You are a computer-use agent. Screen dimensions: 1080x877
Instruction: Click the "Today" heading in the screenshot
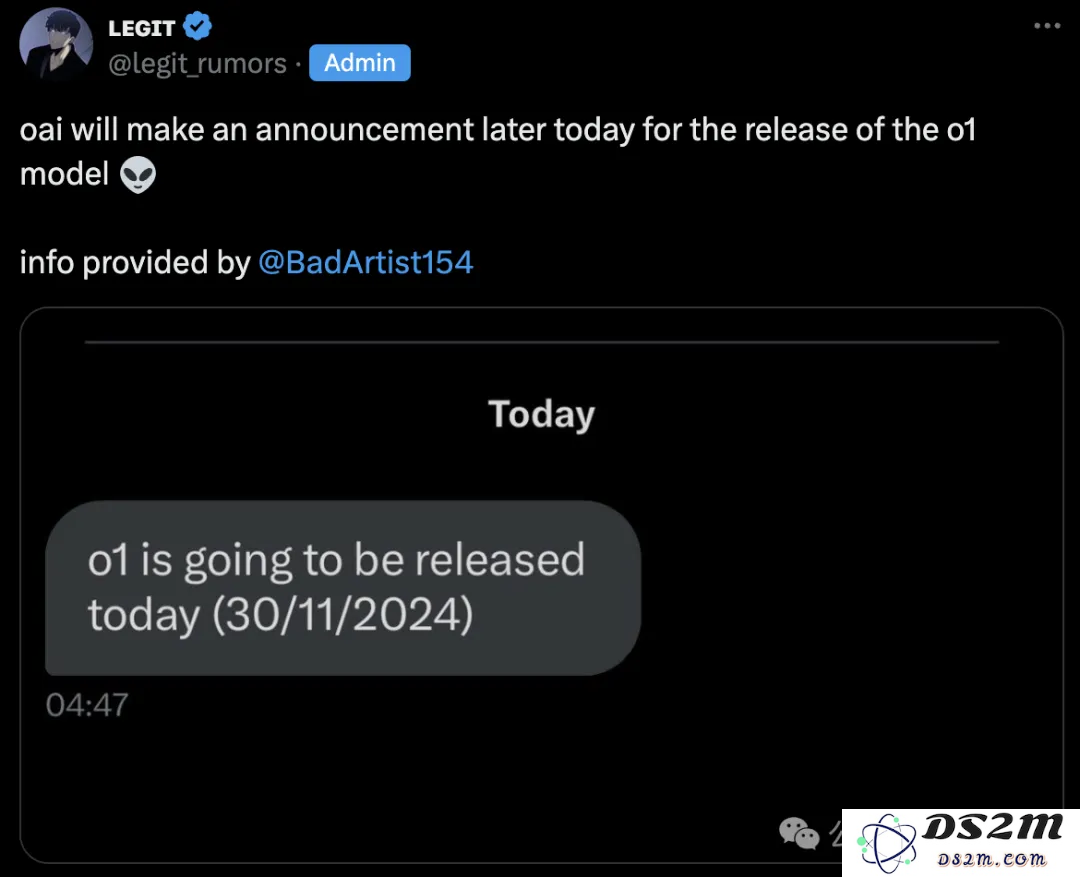541,414
